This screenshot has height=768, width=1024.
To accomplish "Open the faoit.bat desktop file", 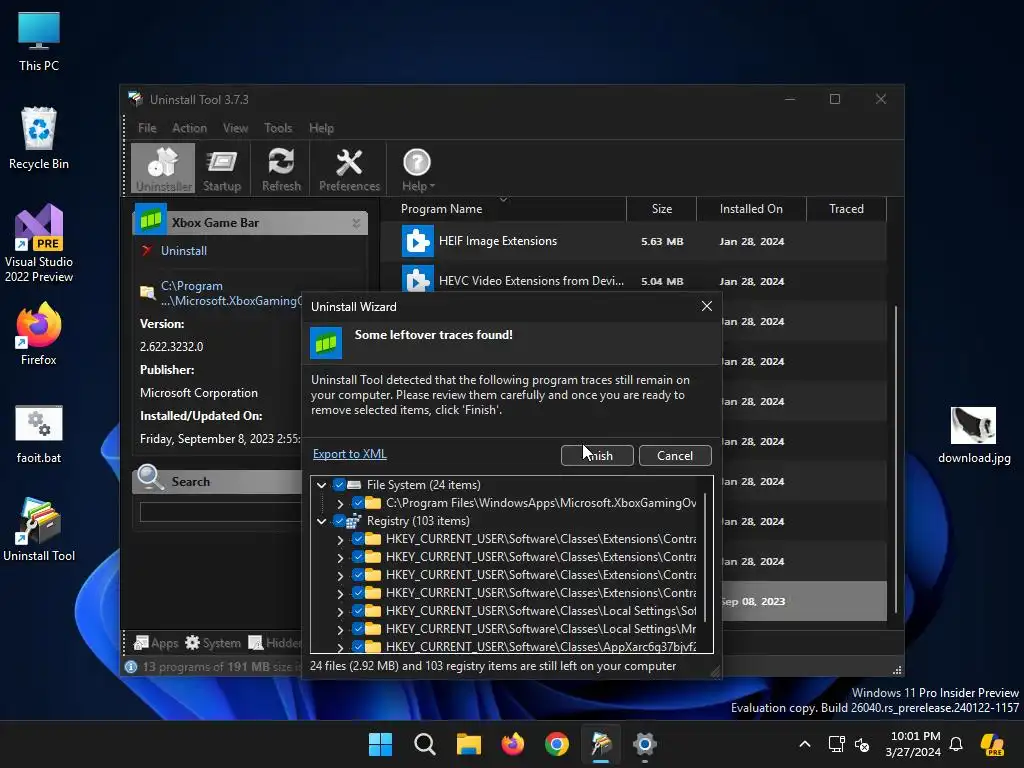I will click(x=39, y=434).
